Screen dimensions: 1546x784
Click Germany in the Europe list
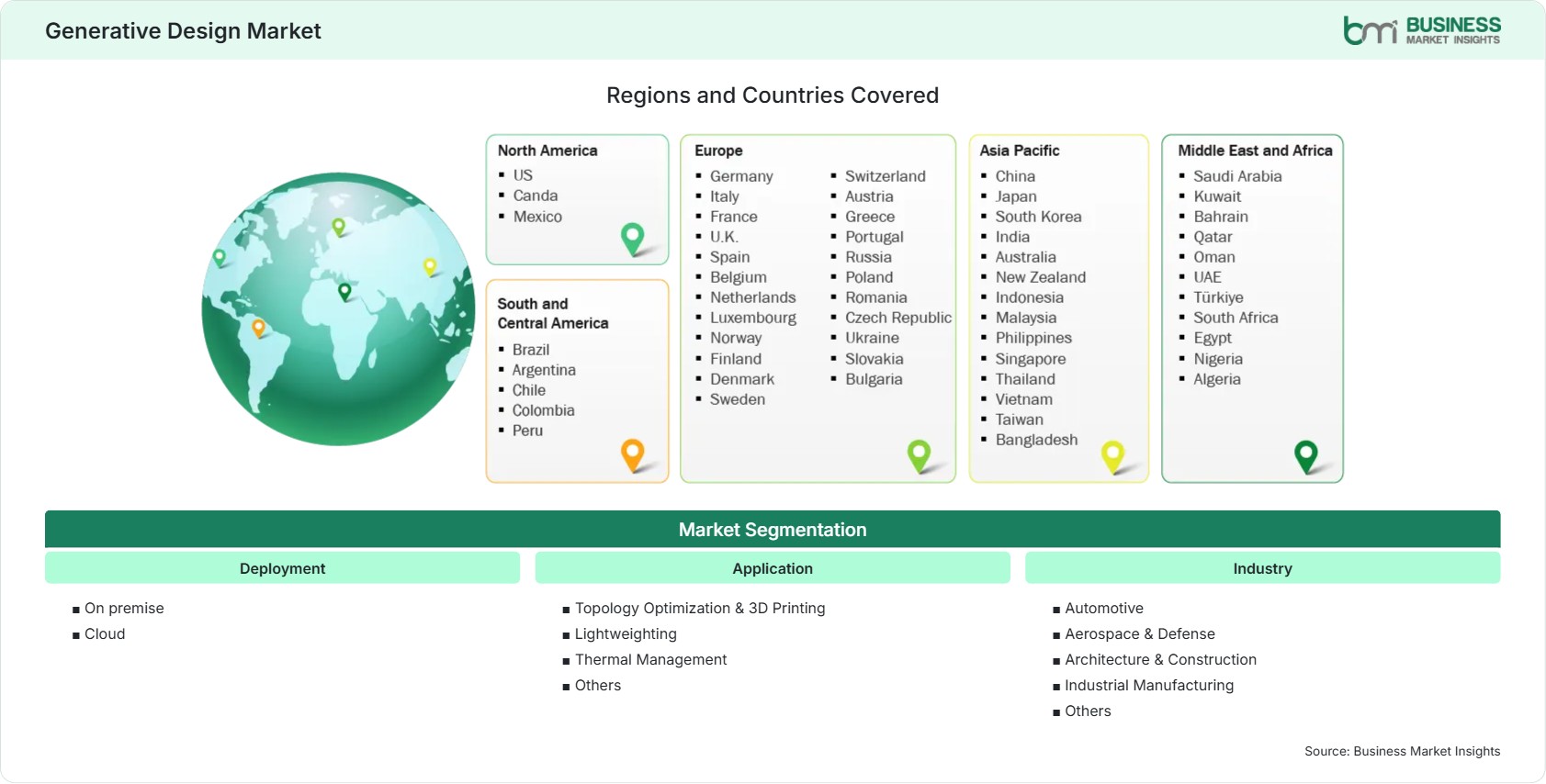[741, 176]
